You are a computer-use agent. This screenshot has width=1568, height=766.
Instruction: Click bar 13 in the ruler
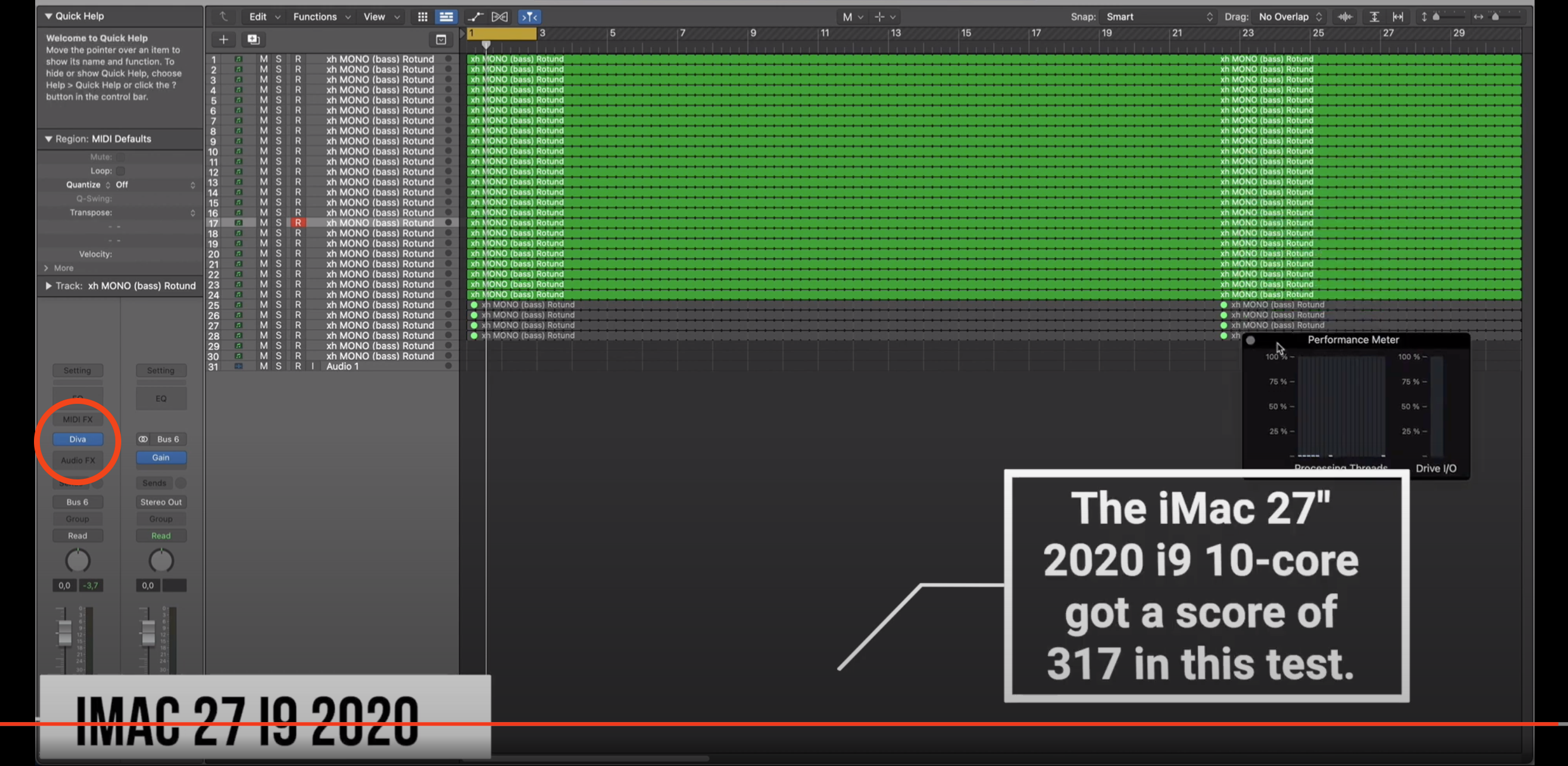[x=896, y=33]
